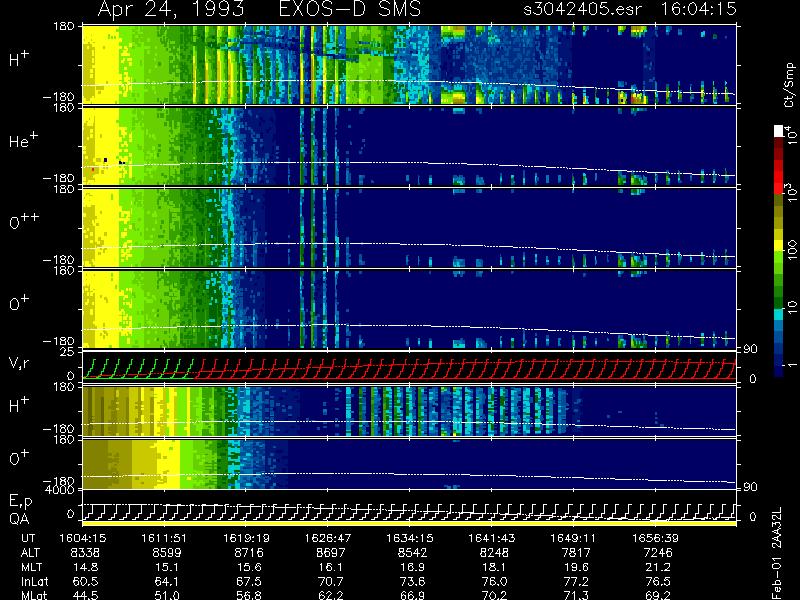
Task: Select UT tick value "1626:47"
Action: click(328, 538)
